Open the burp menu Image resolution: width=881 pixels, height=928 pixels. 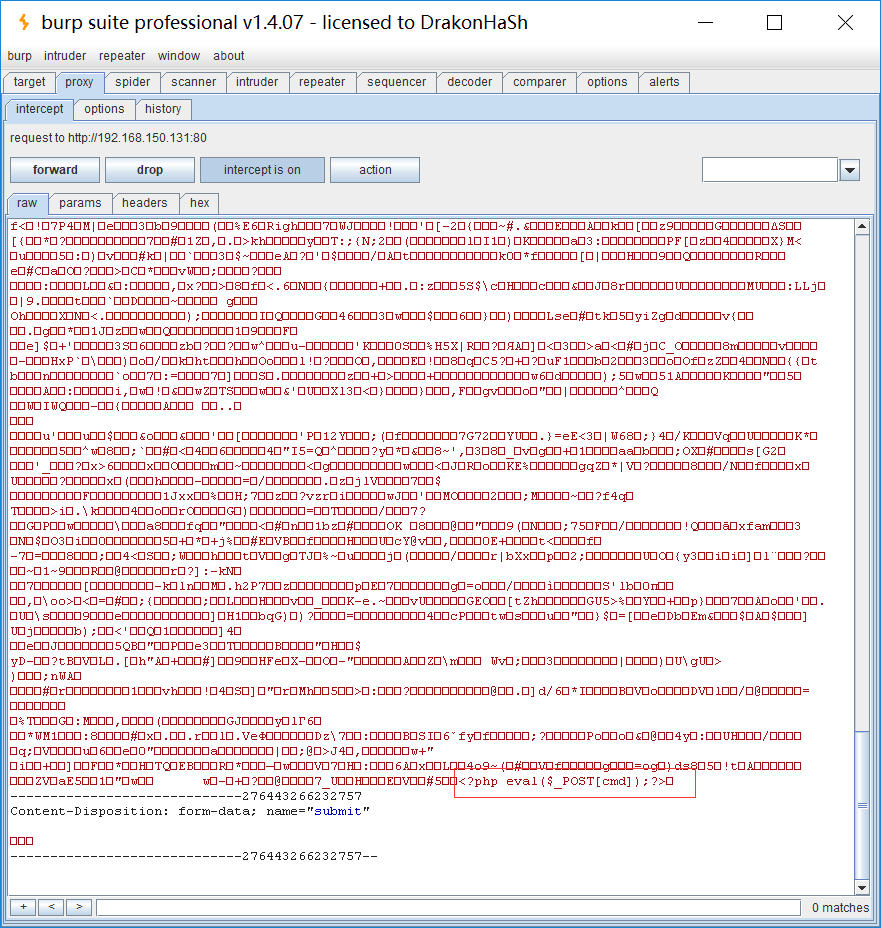20,56
